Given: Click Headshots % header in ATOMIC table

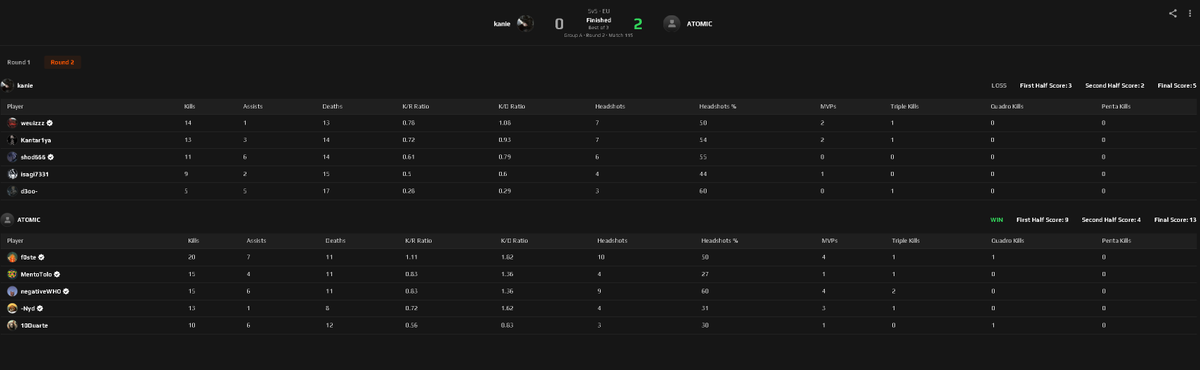Looking at the screenshot, I should 719,240.
